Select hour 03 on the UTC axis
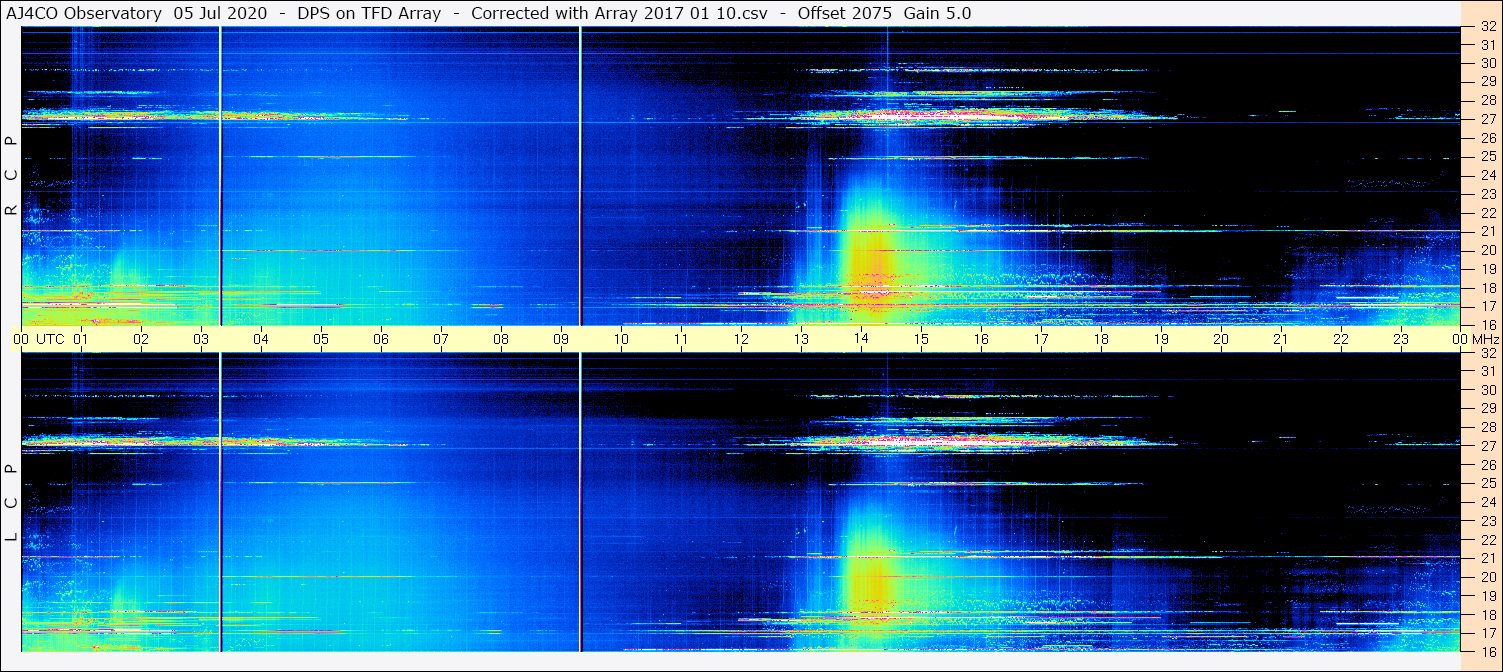This screenshot has height=672, width=1503. [x=201, y=339]
